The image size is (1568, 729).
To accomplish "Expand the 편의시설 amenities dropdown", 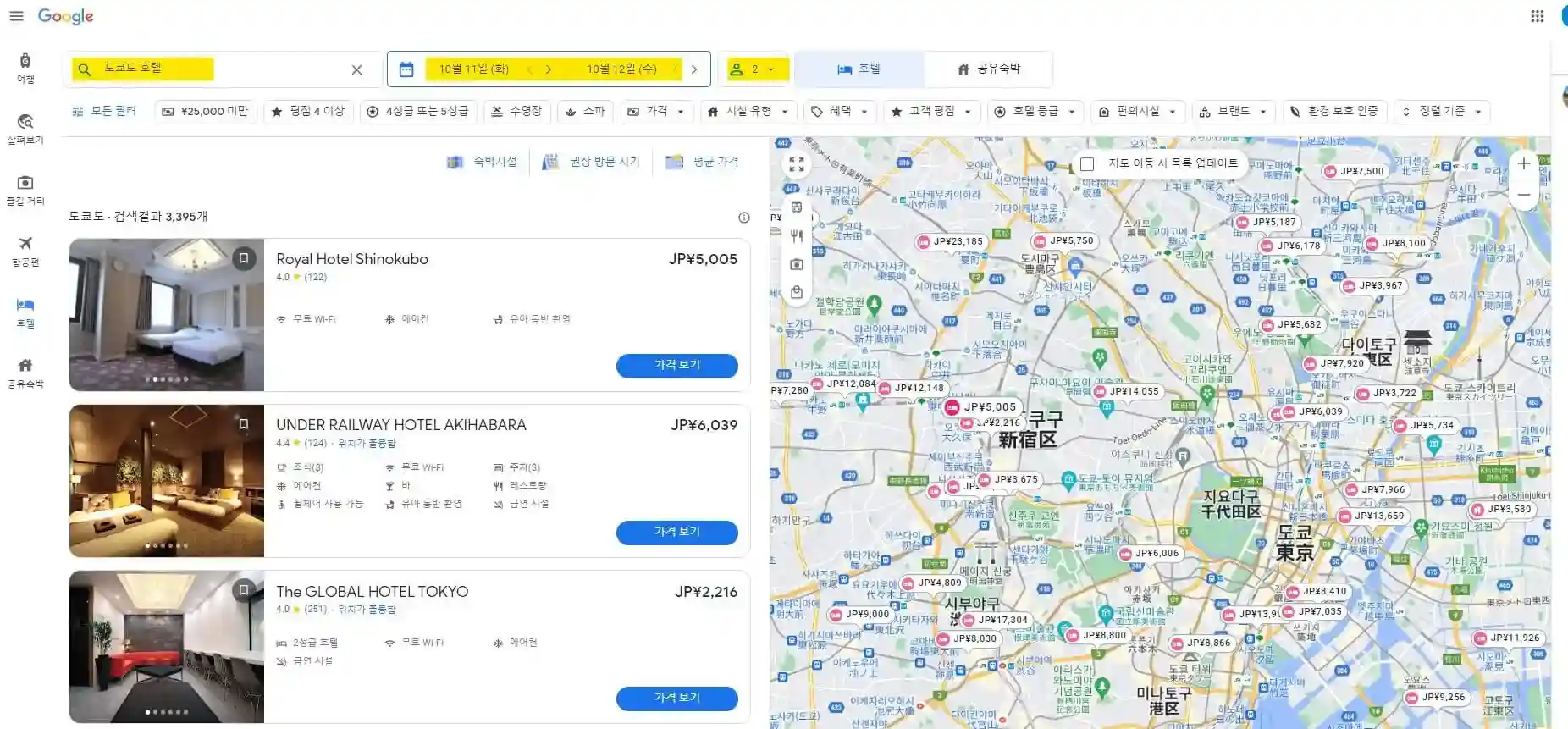I will pos(1137,111).
